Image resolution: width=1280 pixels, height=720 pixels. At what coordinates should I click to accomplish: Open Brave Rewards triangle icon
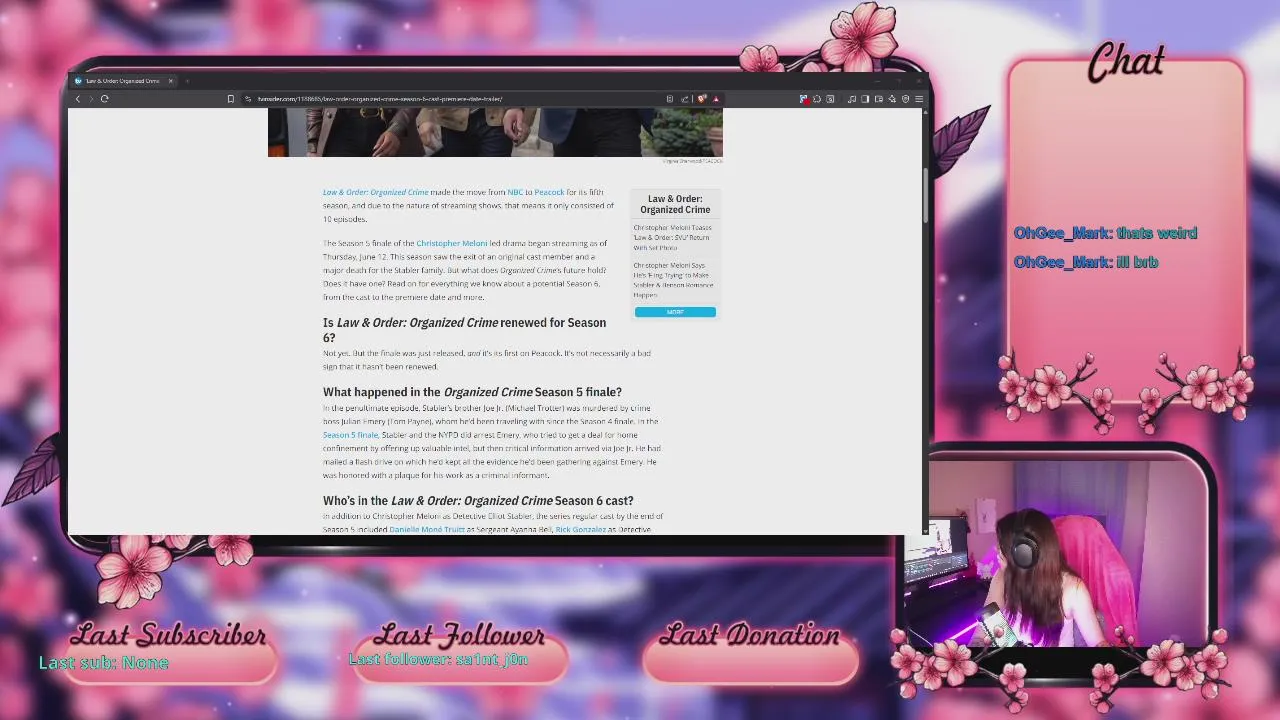click(x=716, y=99)
